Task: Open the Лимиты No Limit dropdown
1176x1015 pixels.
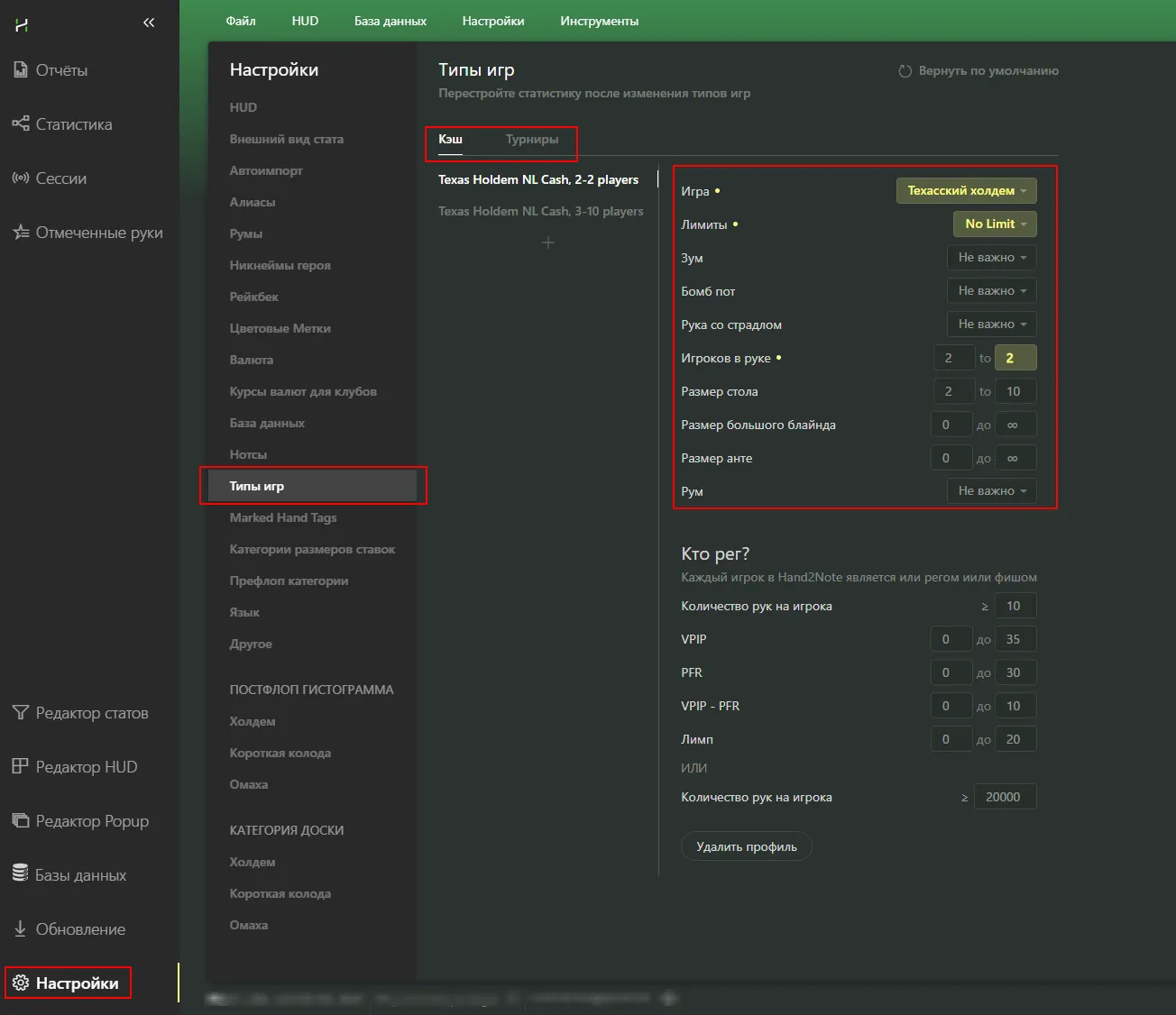Action: [x=995, y=224]
